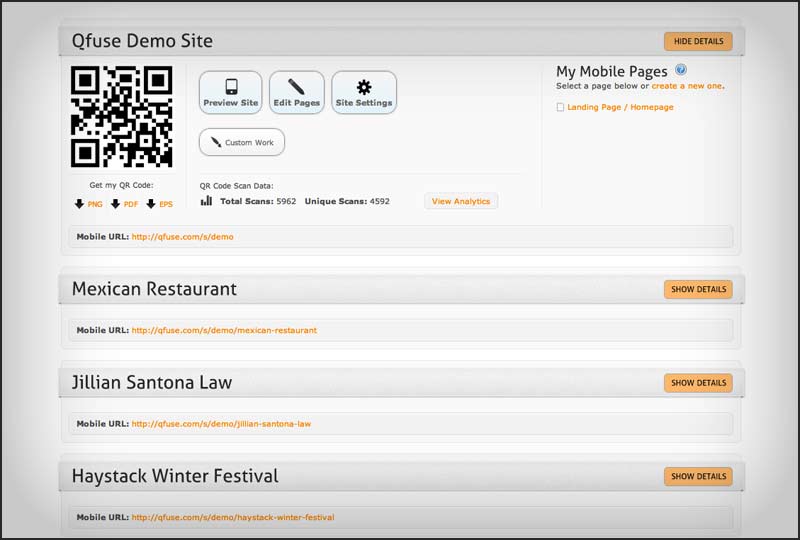Click the scan data bar chart icon
This screenshot has height=540, width=800.
[206, 201]
